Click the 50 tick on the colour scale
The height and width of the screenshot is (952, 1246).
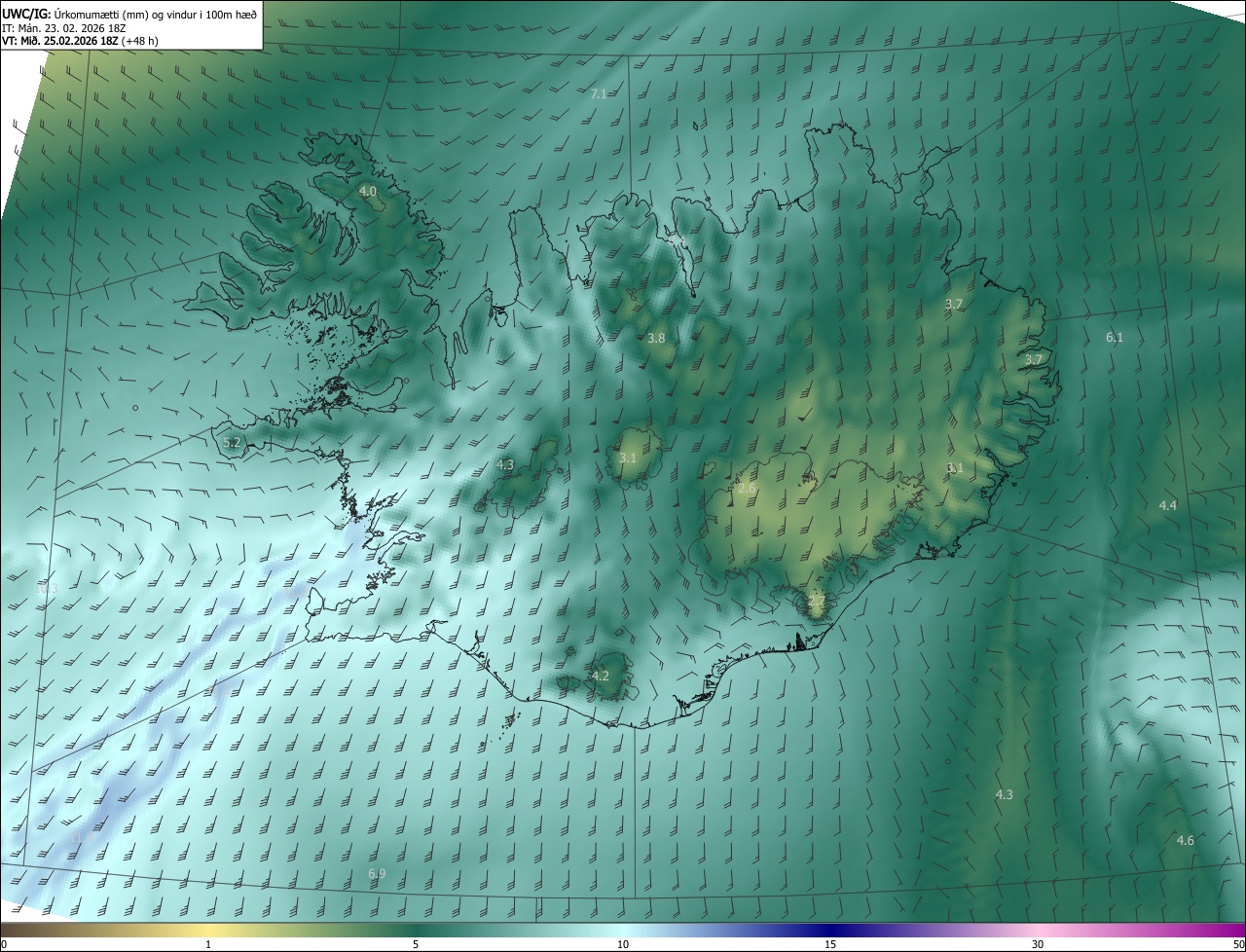(x=1238, y=944)
